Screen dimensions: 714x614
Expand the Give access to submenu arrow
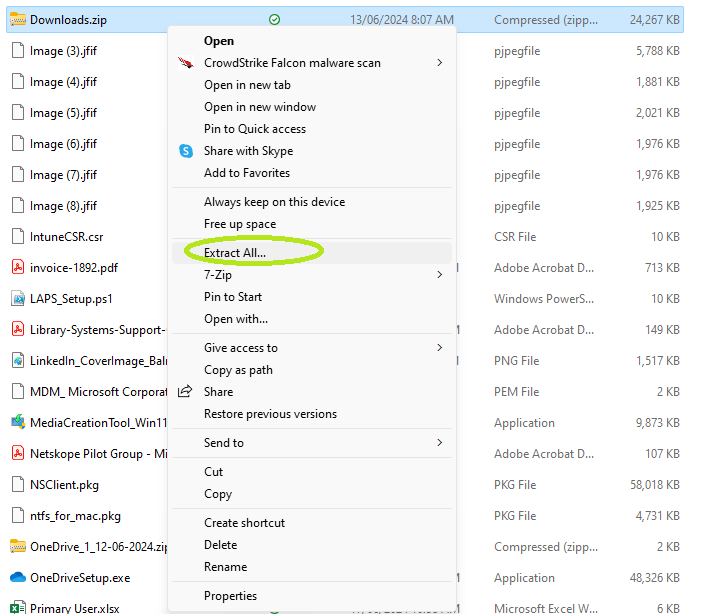(x=439, y=348)
